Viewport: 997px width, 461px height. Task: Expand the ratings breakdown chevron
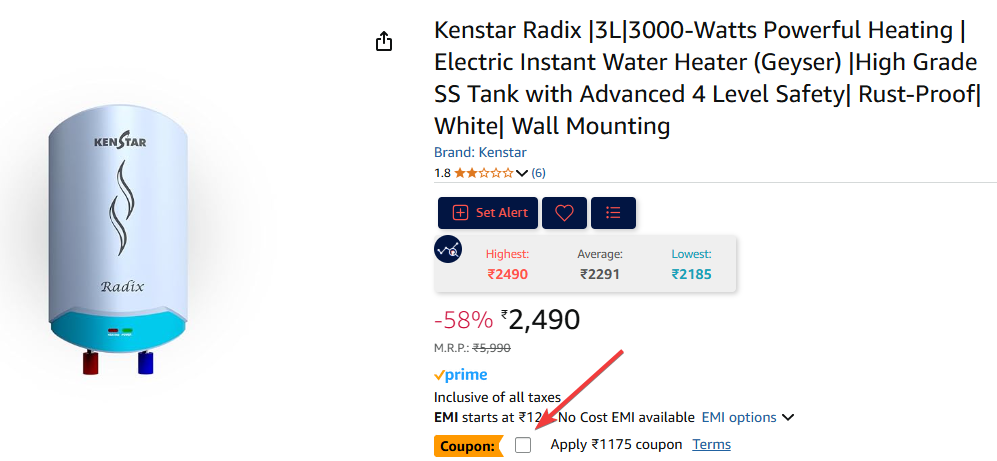click(x=521, y=173)
